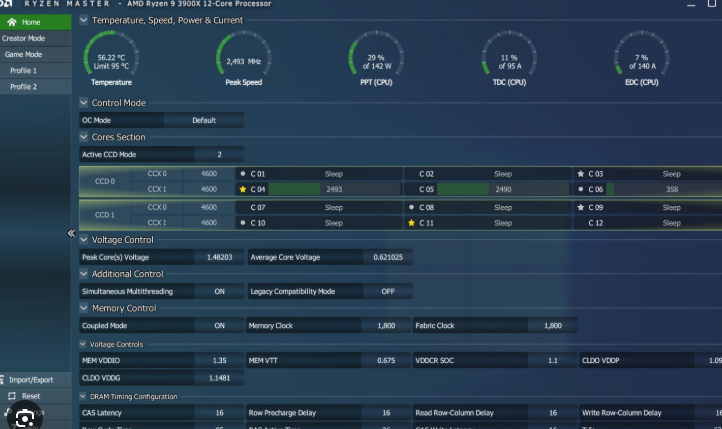
Task: Toggle Legacy Compatibility Mode OFF
Action: tap(388, 291)
